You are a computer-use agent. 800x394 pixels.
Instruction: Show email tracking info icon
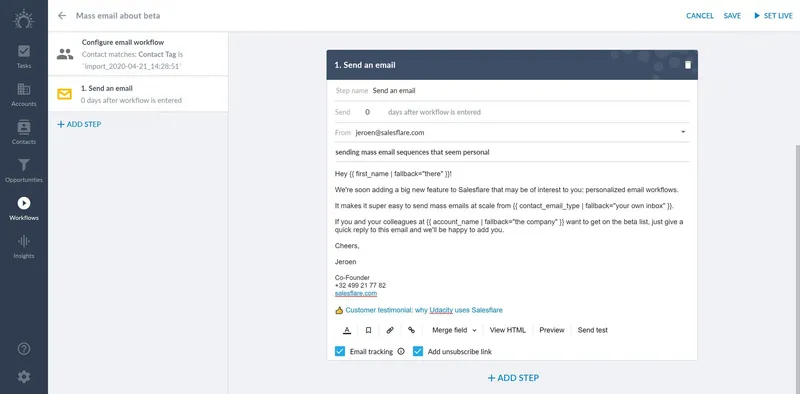(401, 351)
